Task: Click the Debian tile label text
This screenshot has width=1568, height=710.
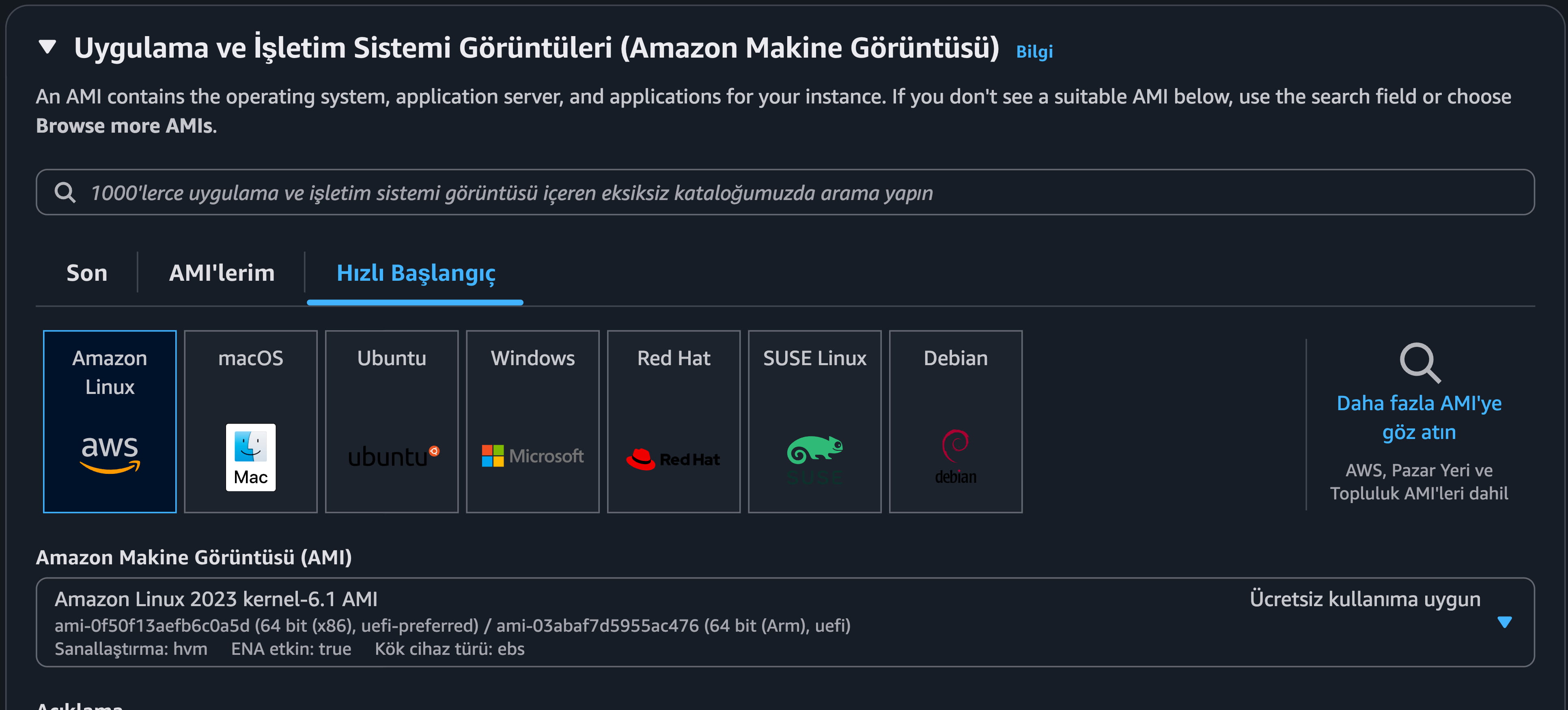Action: point(956,358)
